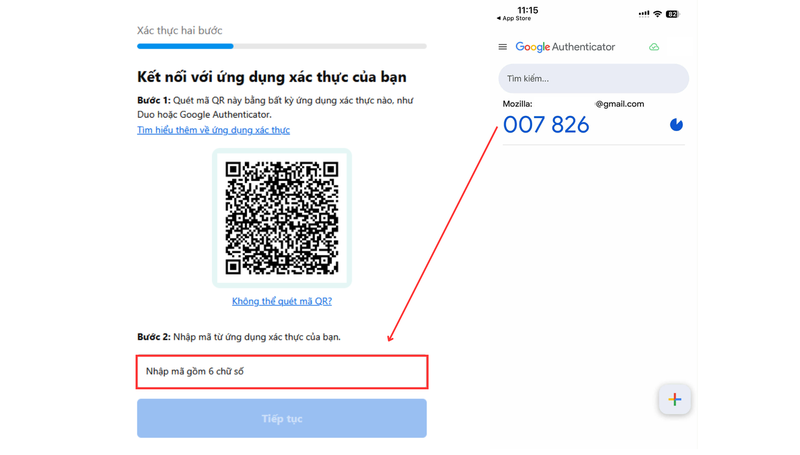The image size is (800, 455).
Task: Click the 'Tìm kiếm...' search box
Action: 593,79
